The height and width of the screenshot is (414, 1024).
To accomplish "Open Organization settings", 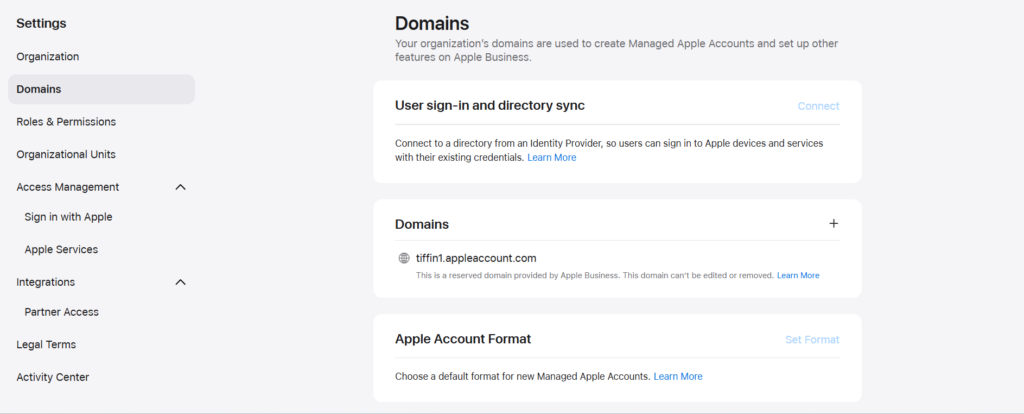I will coord(48,57).
